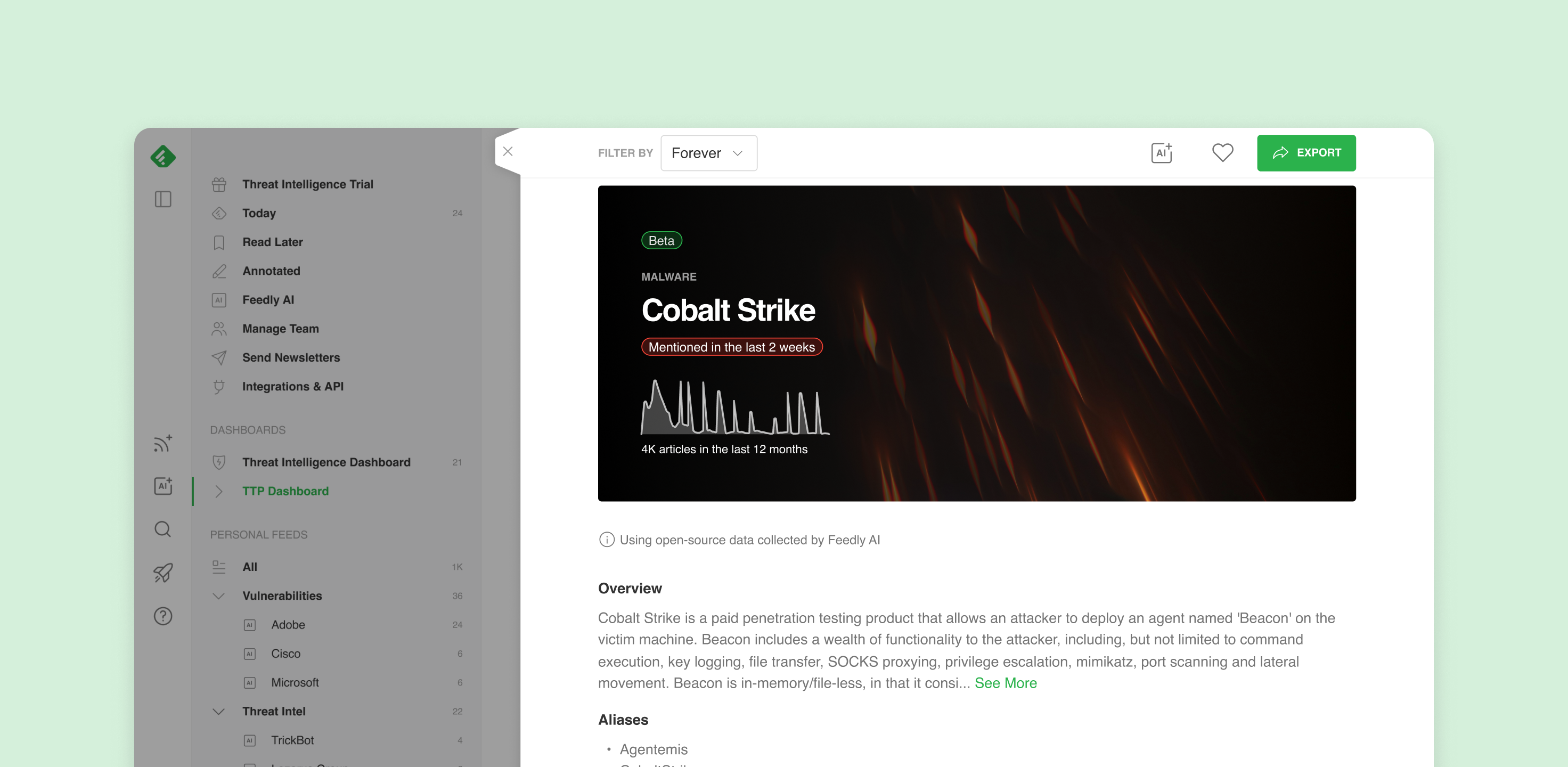Open the Threat Intel folder
This screenshot has width=1568, height=767.
pos(274,712)
